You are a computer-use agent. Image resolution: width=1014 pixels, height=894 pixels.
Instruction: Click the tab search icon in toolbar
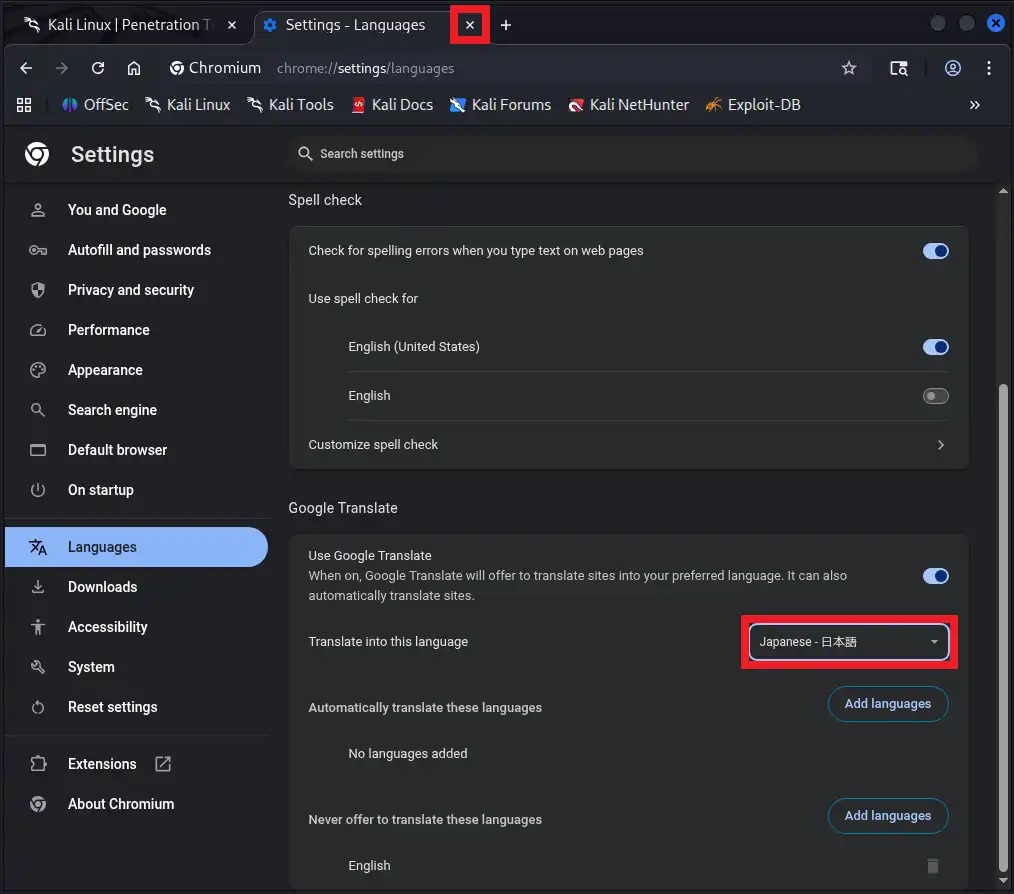click(x=899, y=68)
